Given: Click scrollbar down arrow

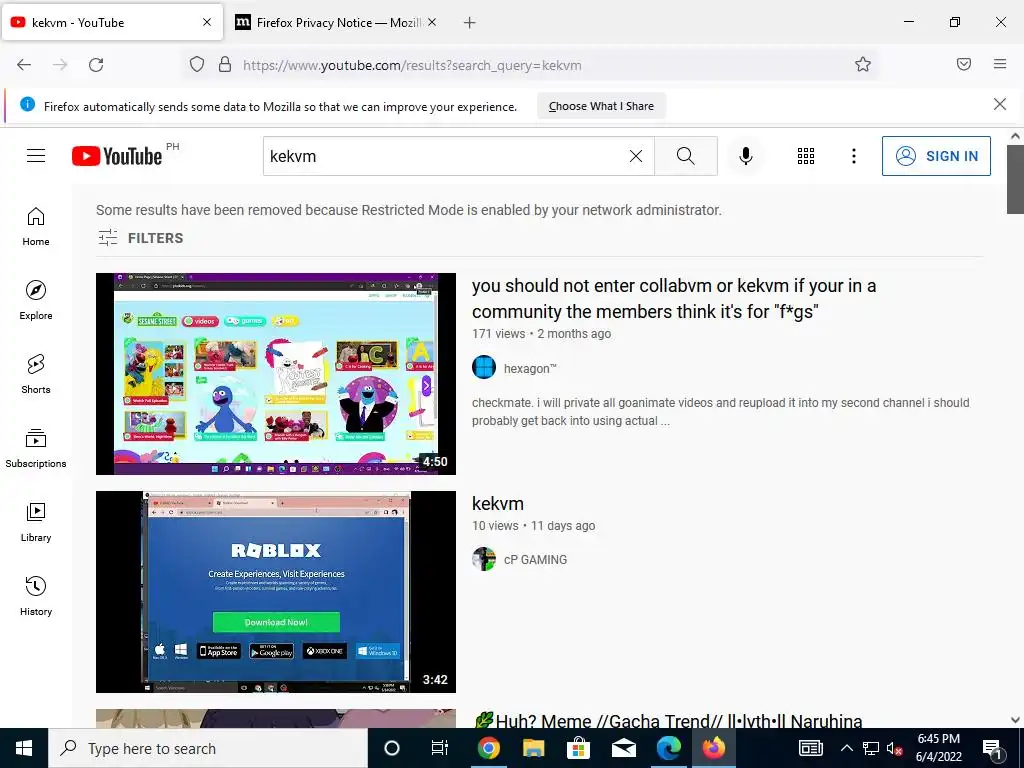Looking at the screenshot, I should pos(1015,720).
